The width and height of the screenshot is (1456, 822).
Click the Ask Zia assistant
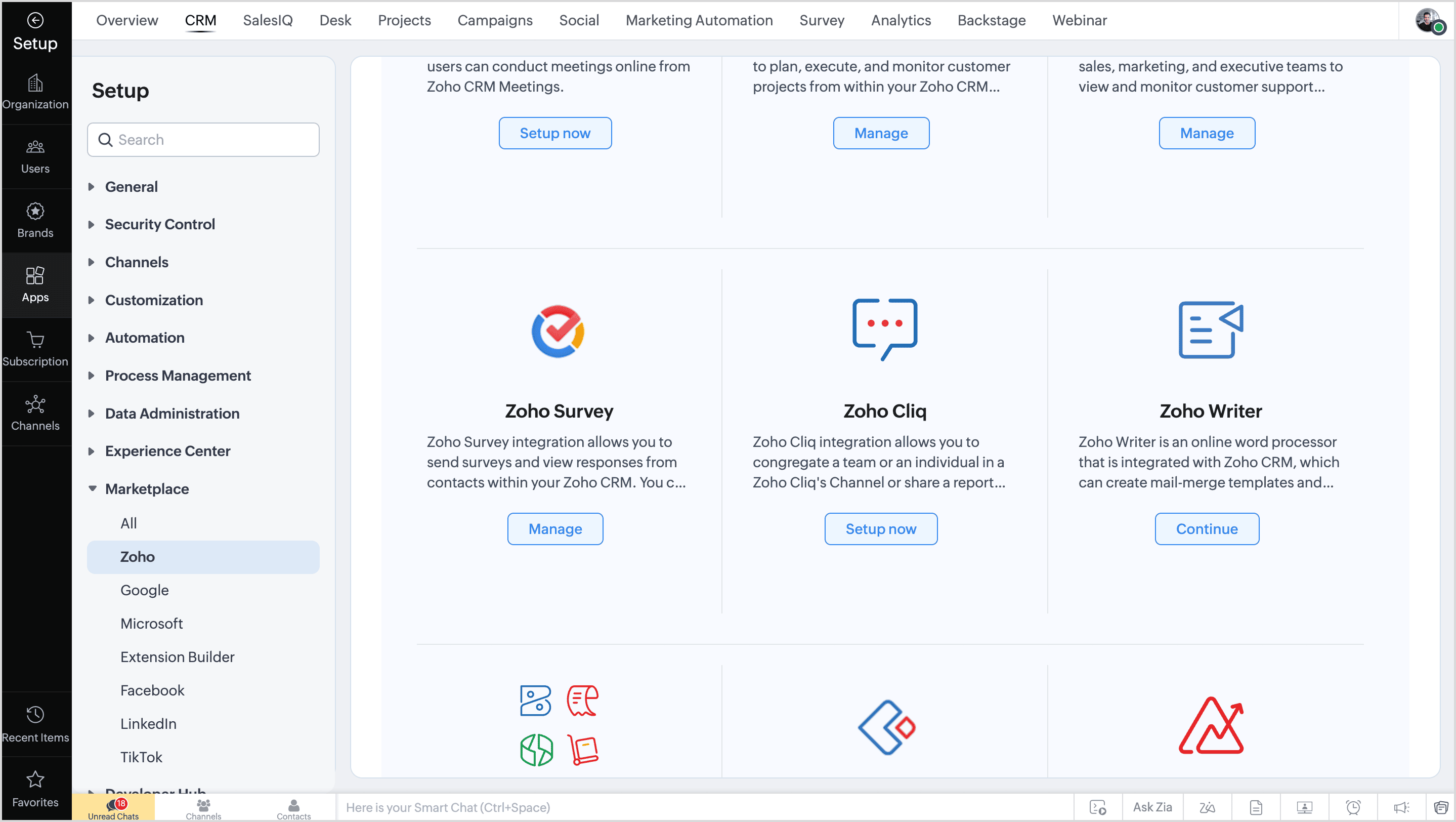[x=1152, y=807]
